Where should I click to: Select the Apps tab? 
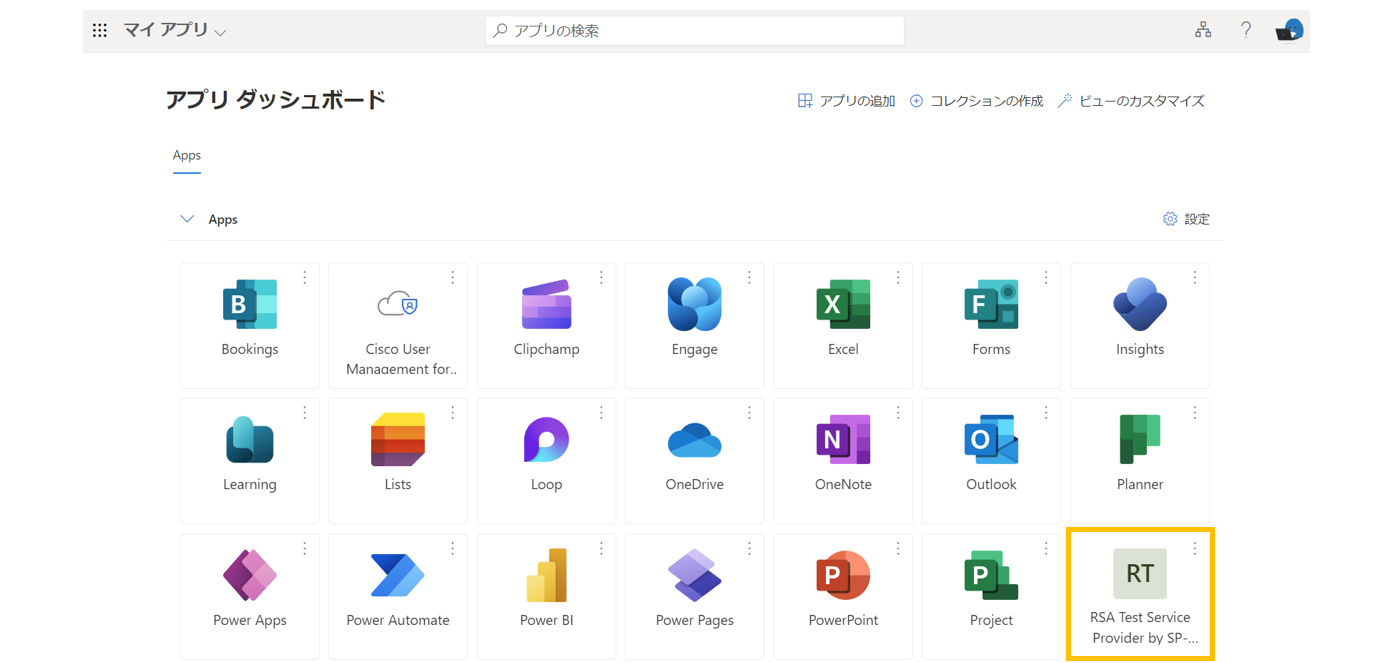pyautogui.click(x=187, y=156)
